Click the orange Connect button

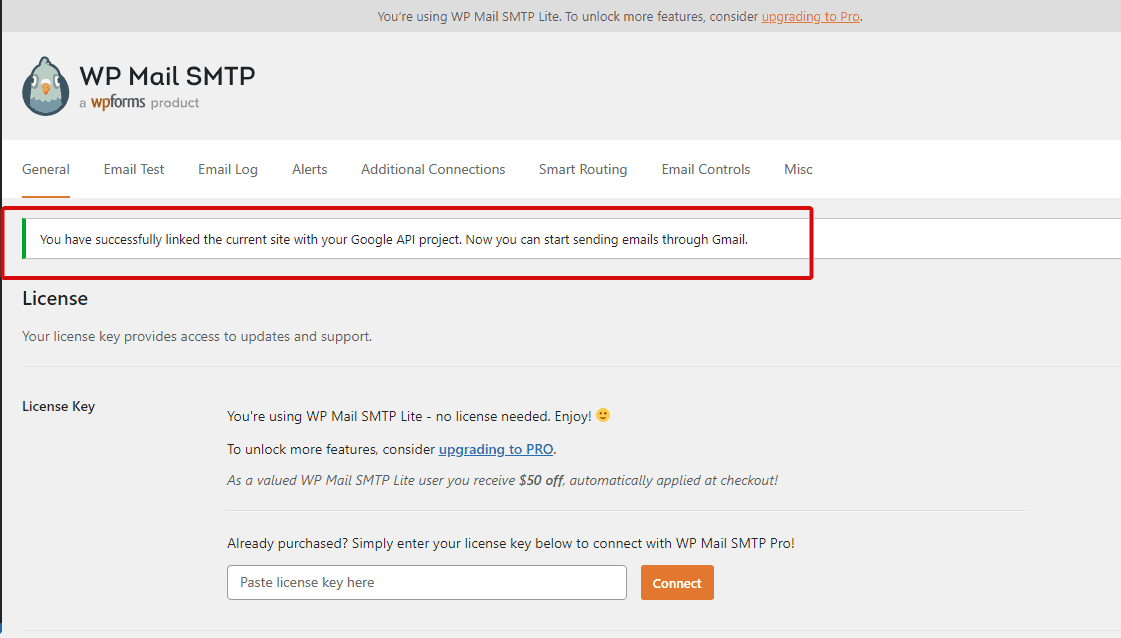coord(677,583)
